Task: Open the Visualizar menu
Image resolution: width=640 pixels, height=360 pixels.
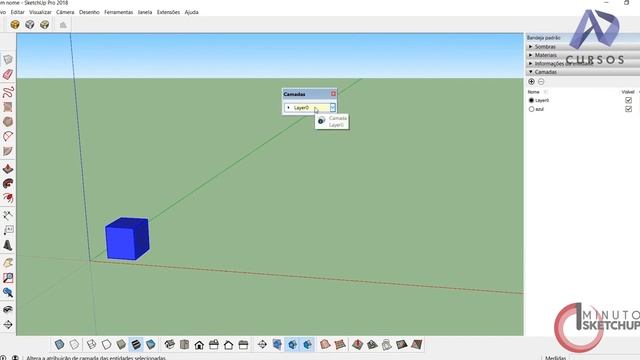Action: tap(40, 12)
